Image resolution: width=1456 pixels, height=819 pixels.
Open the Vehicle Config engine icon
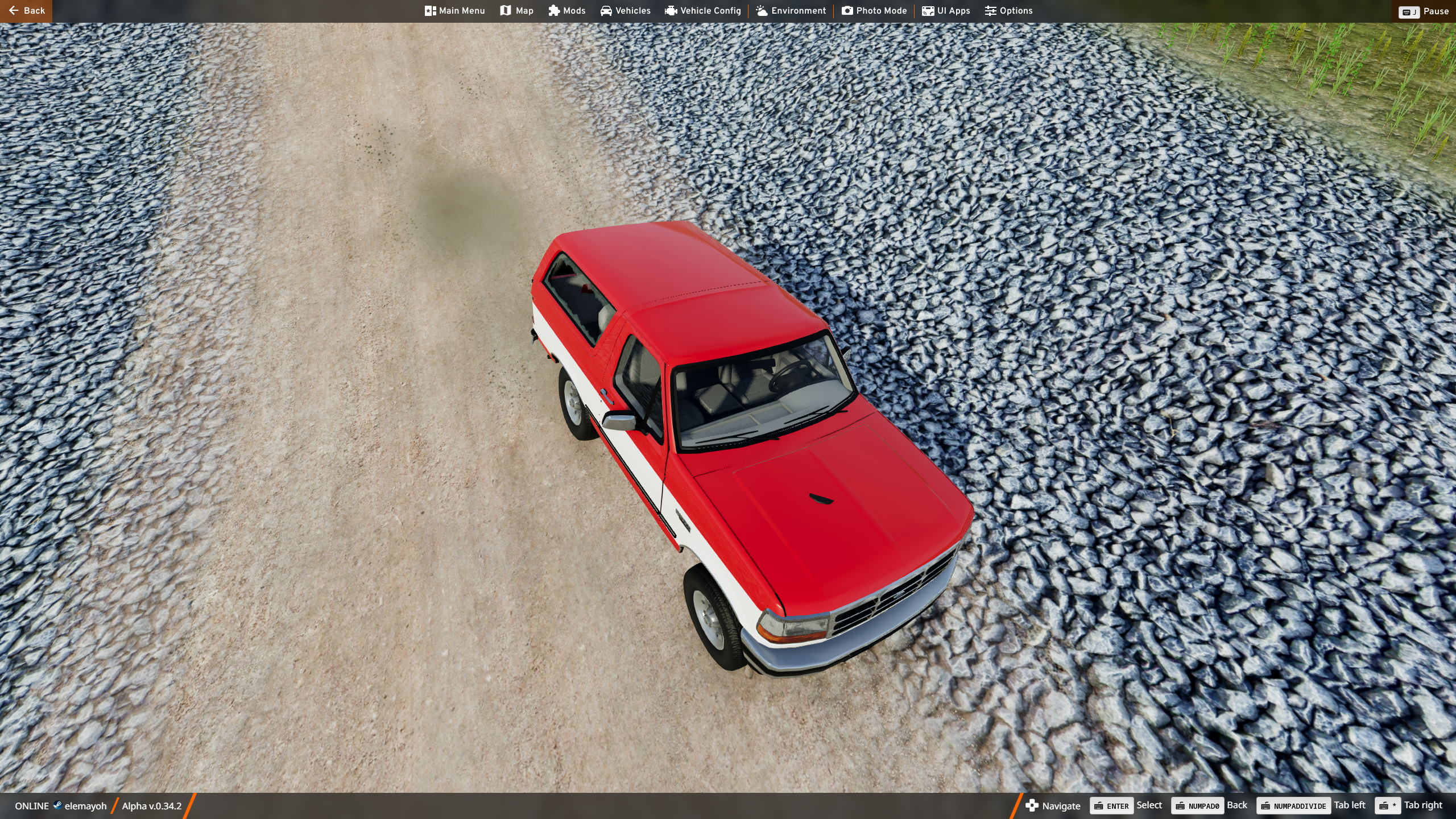click(671, 11)
